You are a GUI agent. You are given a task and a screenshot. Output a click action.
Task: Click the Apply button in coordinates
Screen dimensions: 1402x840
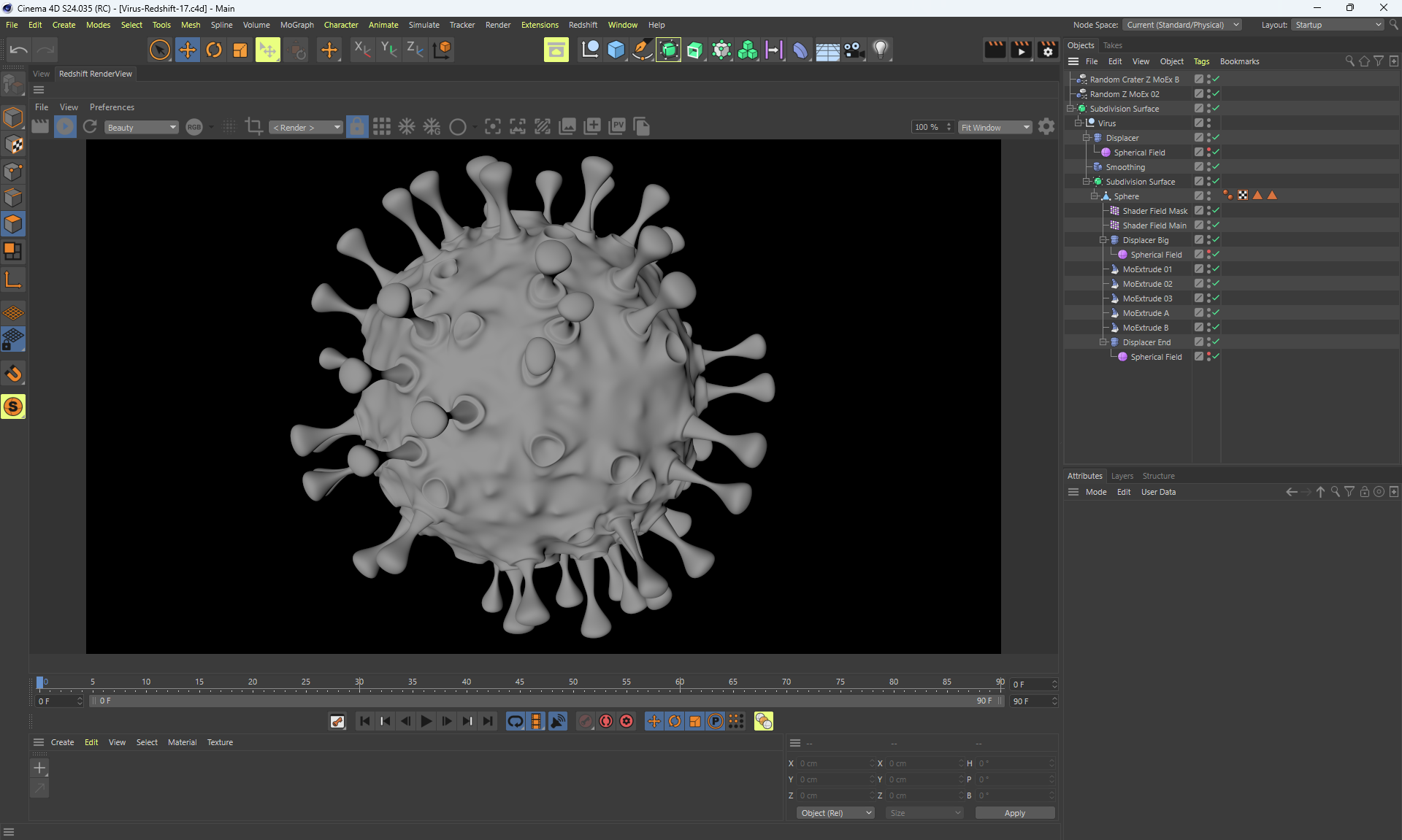[x=1014, y=813]
